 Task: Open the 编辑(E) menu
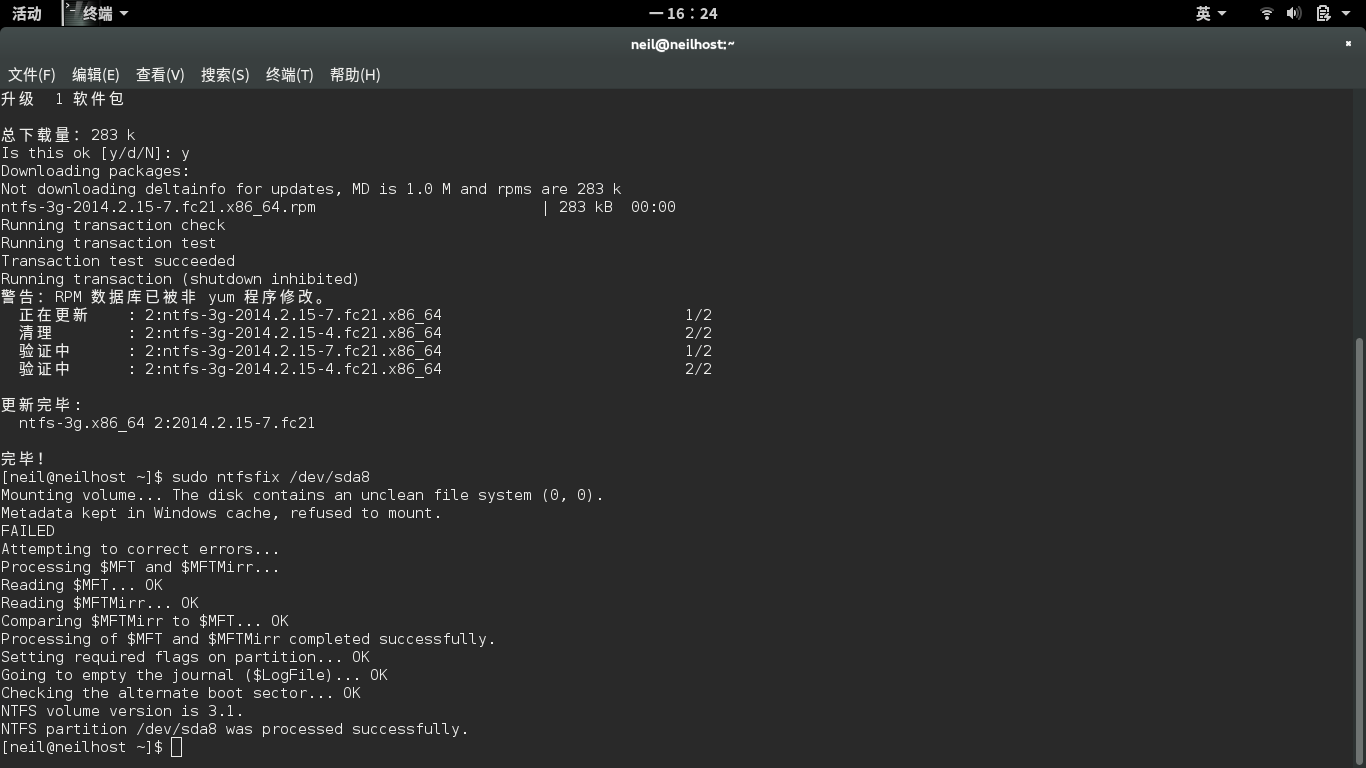pos(96,75)
